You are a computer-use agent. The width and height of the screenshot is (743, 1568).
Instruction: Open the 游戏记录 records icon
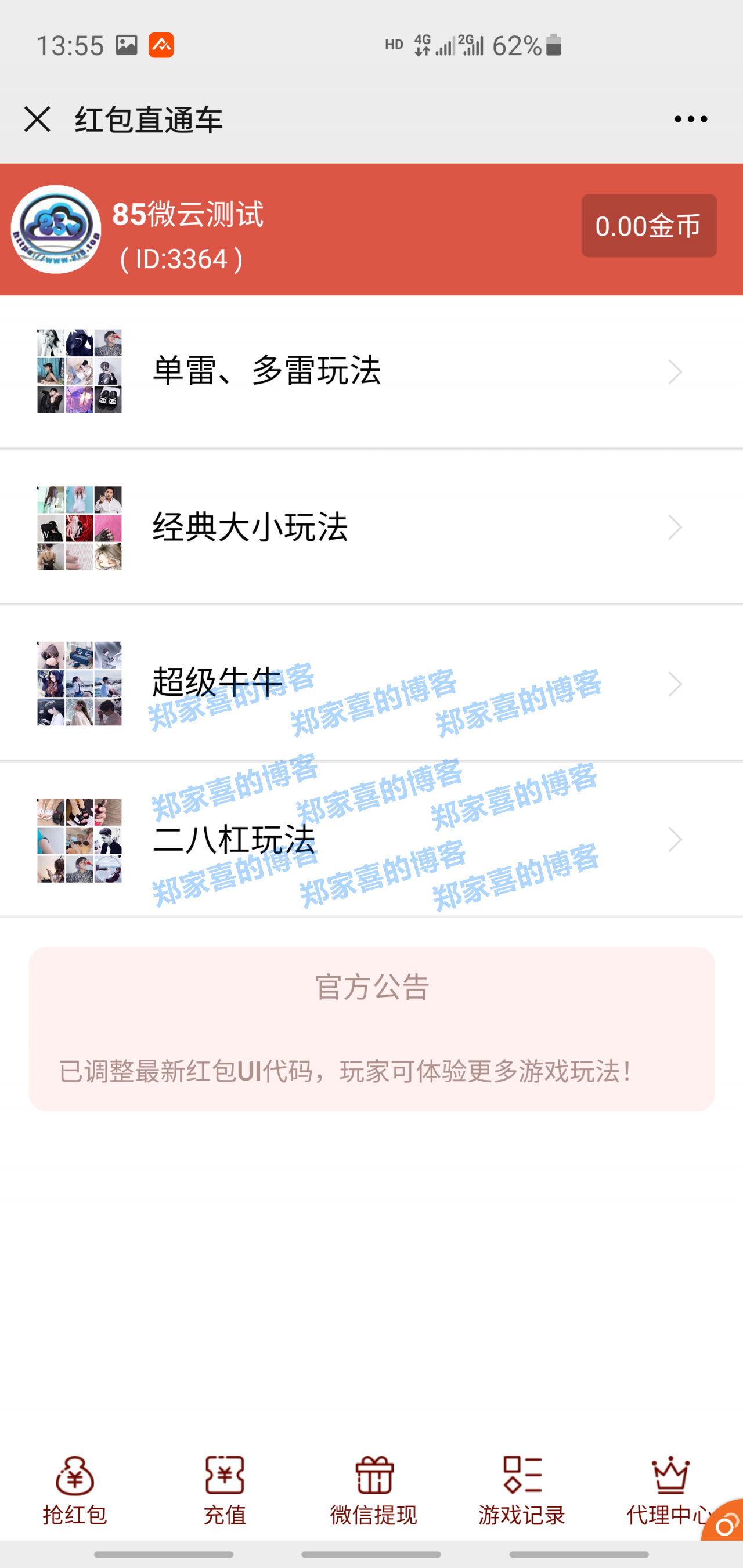[522, 1475]
